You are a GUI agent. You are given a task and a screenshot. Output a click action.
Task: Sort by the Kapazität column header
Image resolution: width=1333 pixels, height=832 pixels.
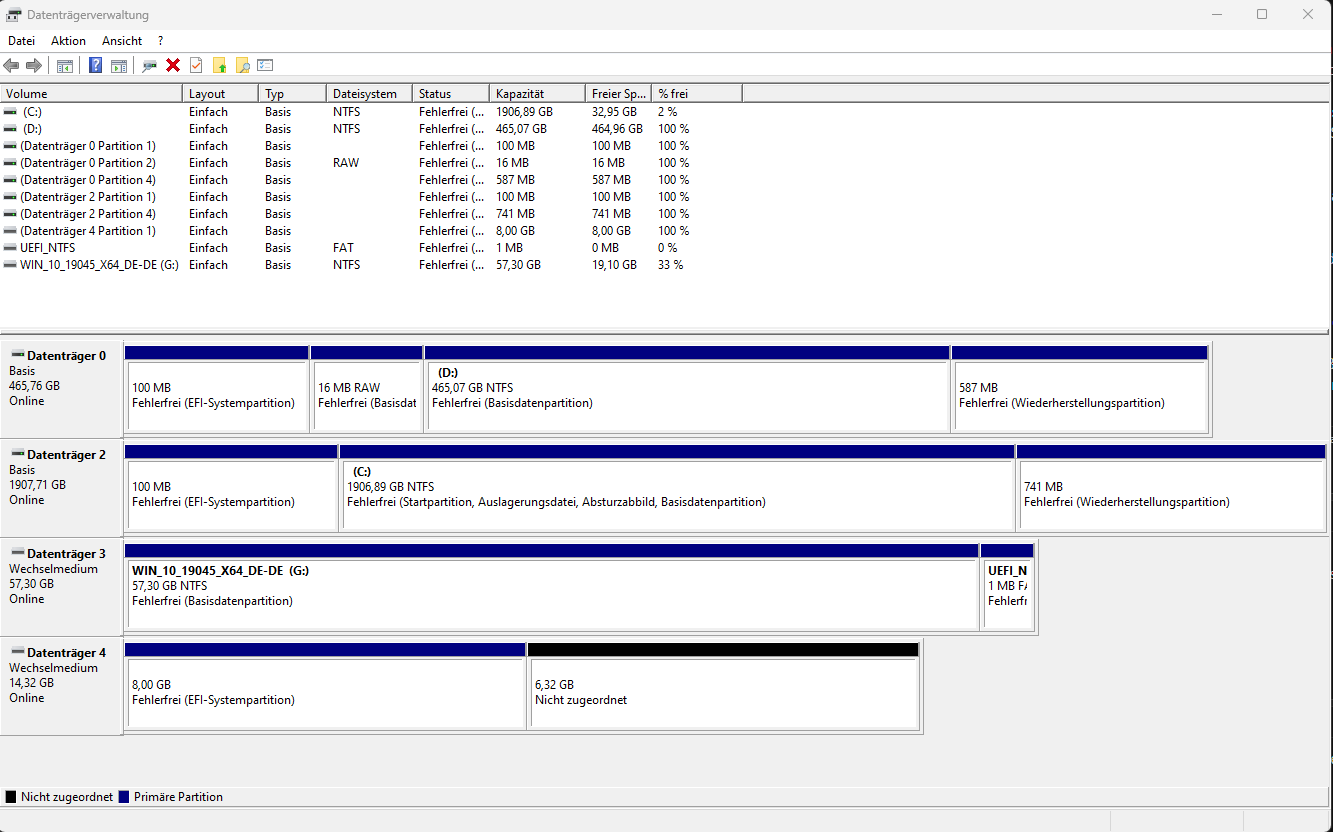[537, 93]
